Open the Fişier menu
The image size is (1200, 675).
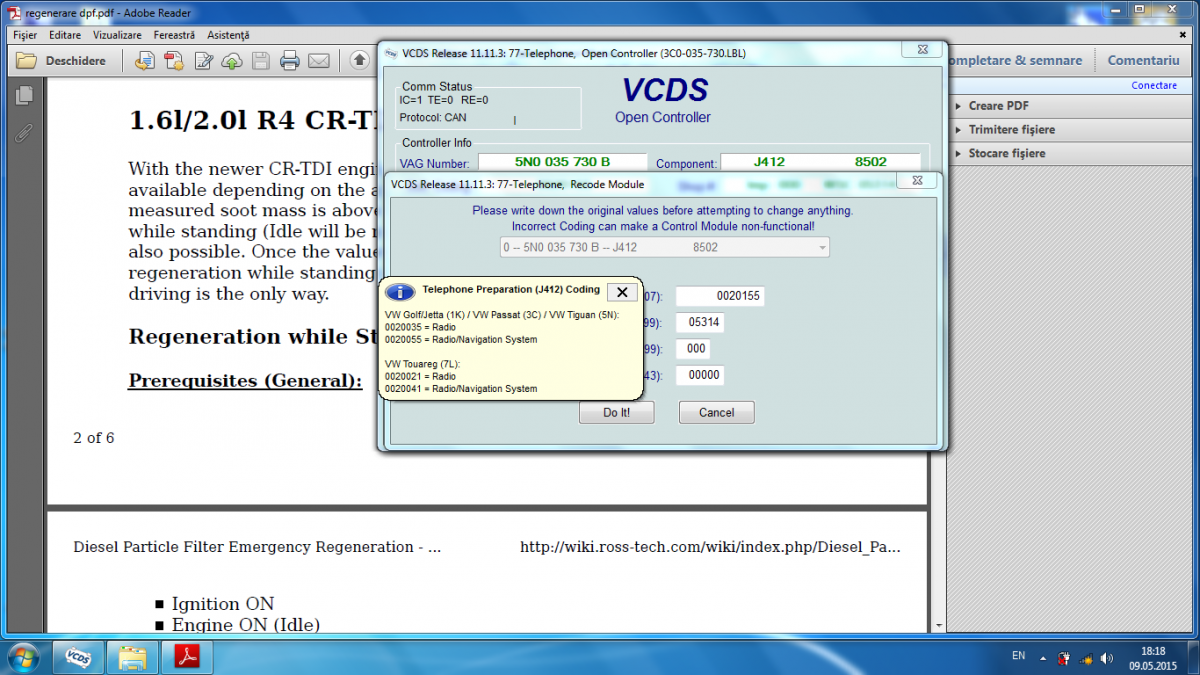25,35
